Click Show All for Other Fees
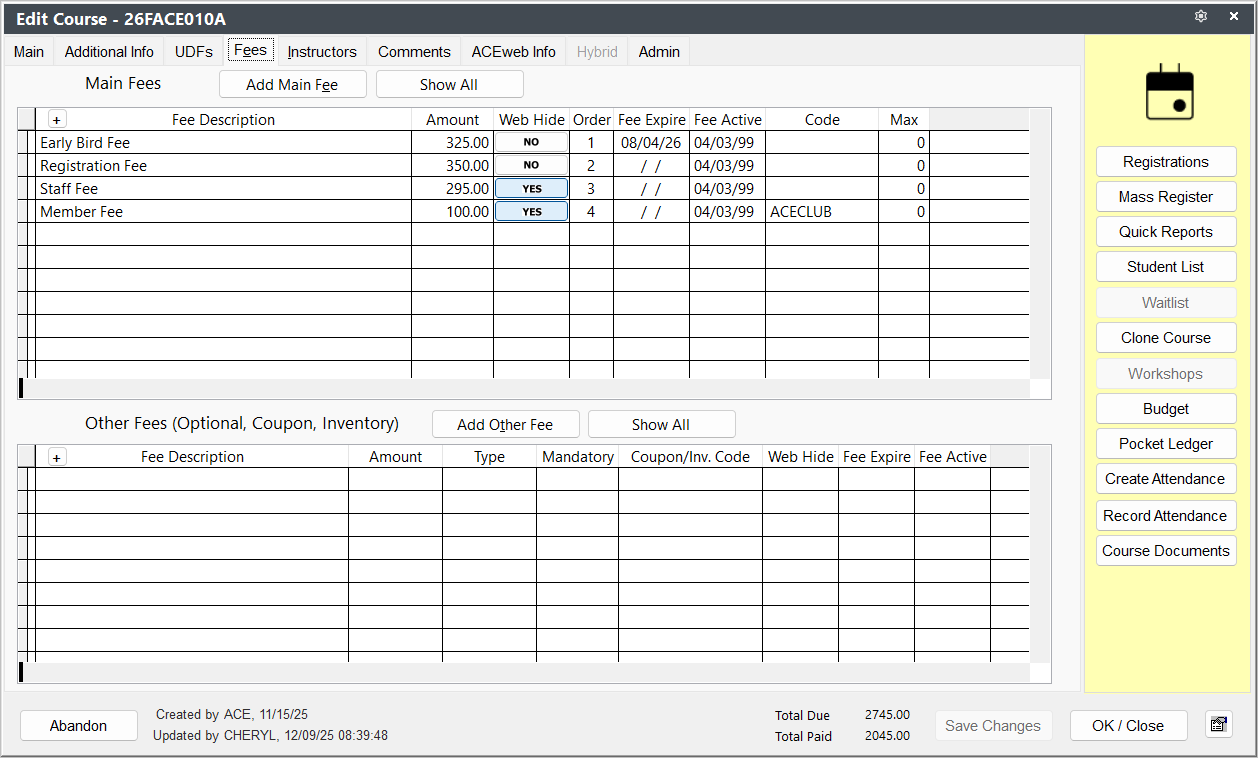 pos(661,424)
